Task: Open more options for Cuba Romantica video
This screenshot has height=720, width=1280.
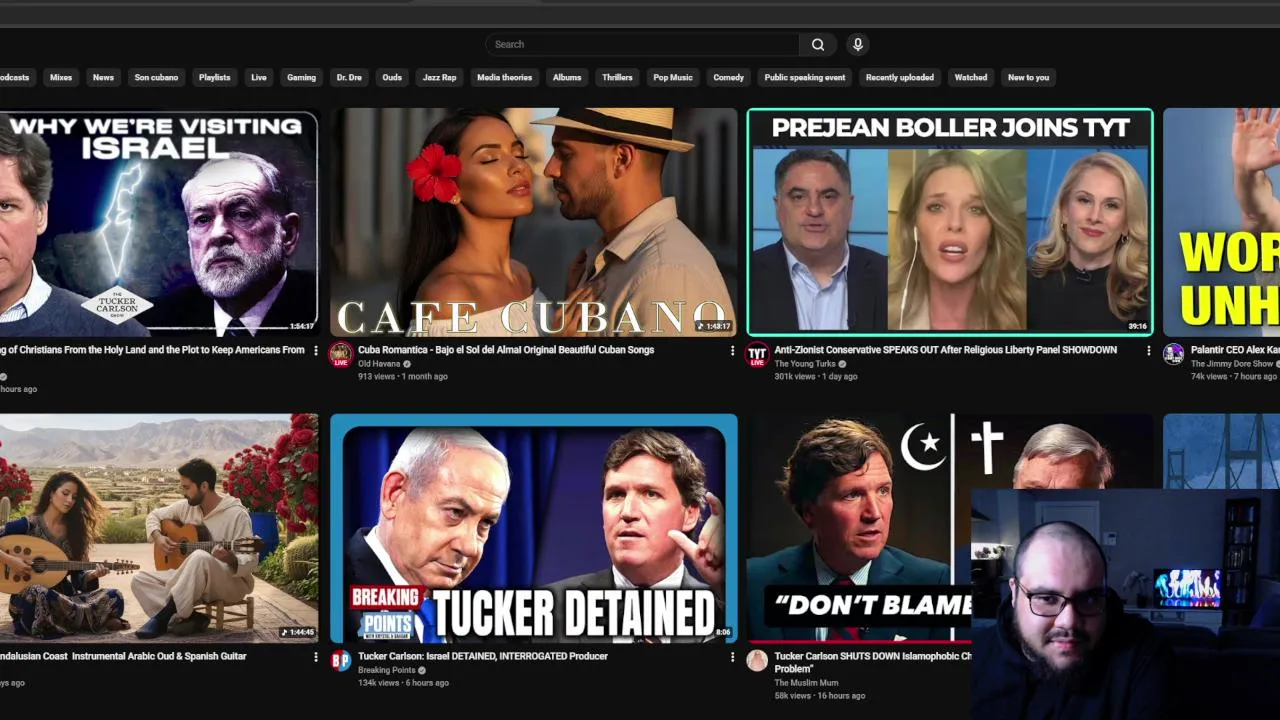Action: click(732, 351)
